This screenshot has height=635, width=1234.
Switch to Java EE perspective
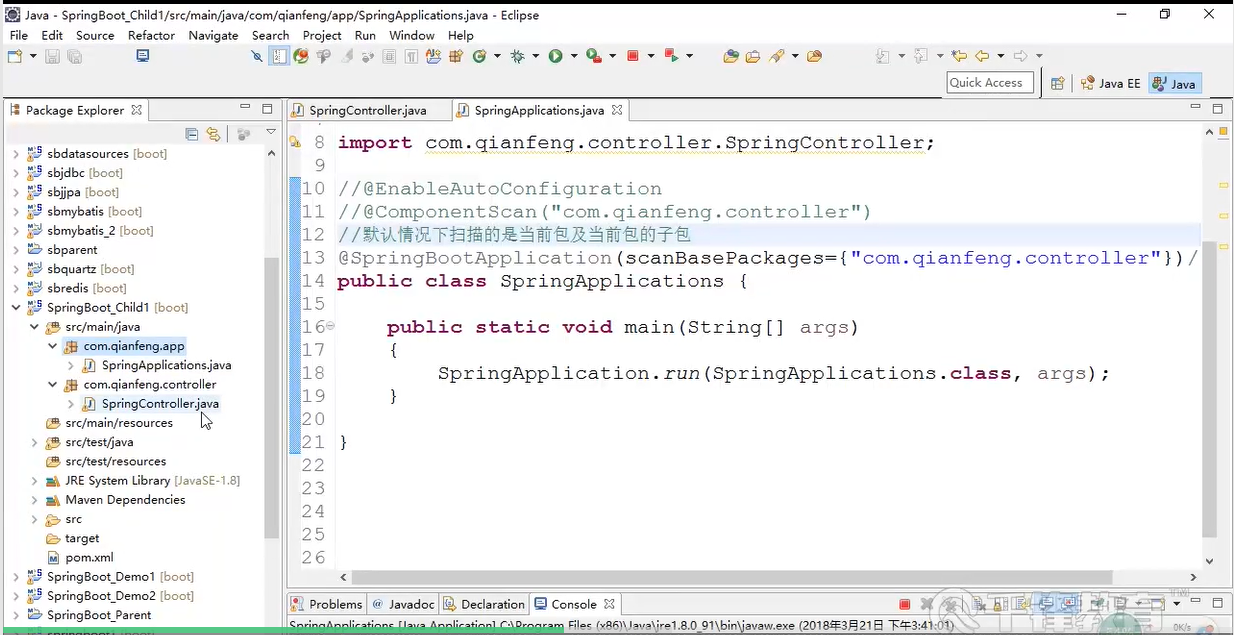tap(1110, 84)
